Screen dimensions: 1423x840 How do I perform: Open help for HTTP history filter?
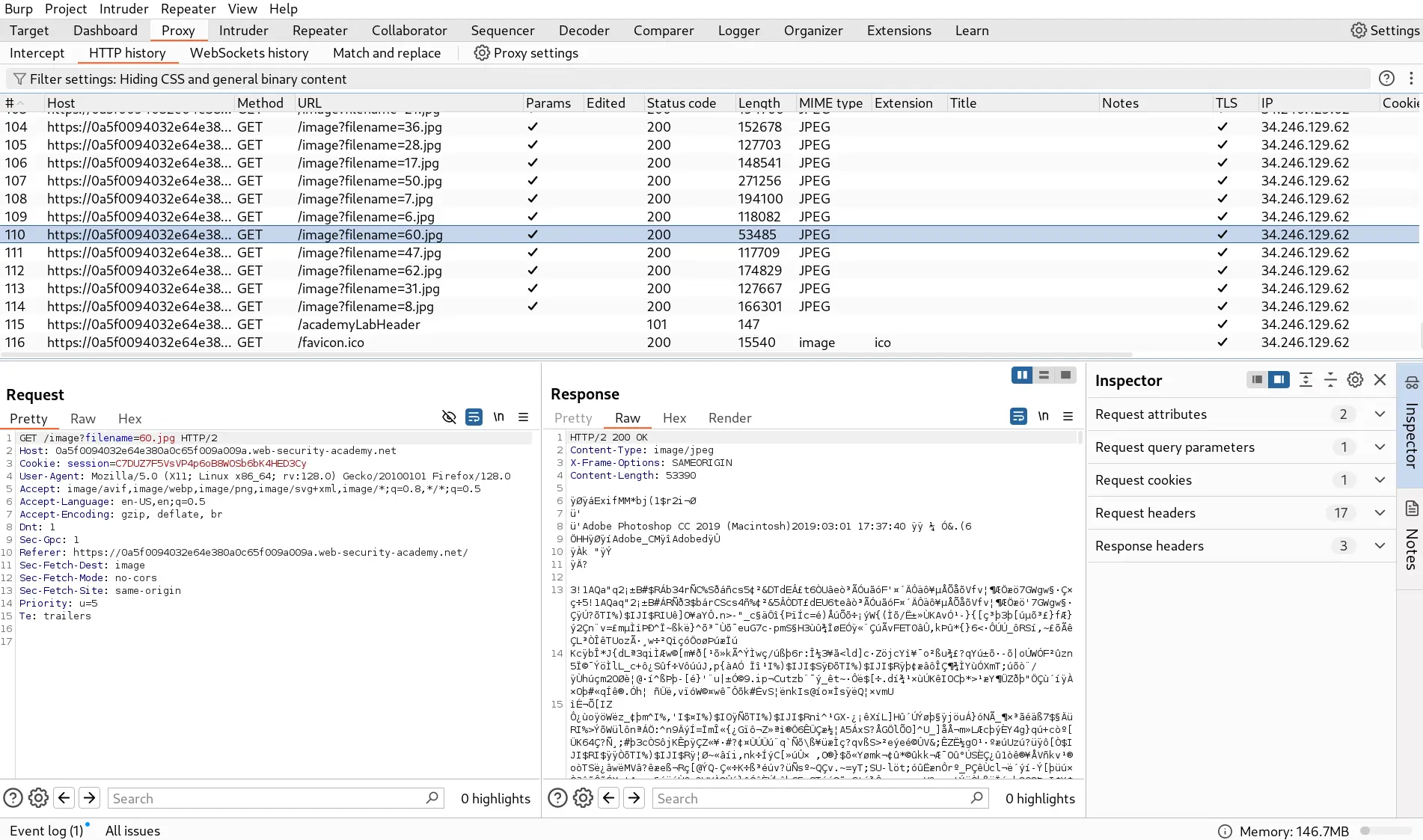click(x=1386, y=79)
